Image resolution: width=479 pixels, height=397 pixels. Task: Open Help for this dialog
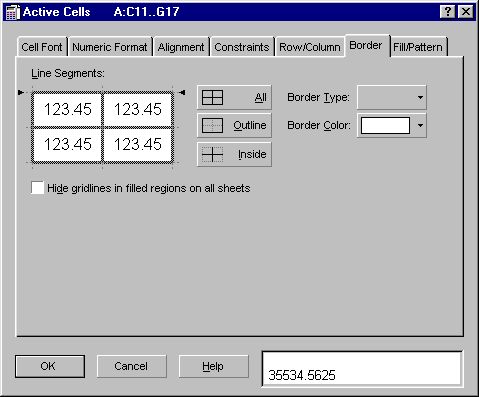(213, 366)
